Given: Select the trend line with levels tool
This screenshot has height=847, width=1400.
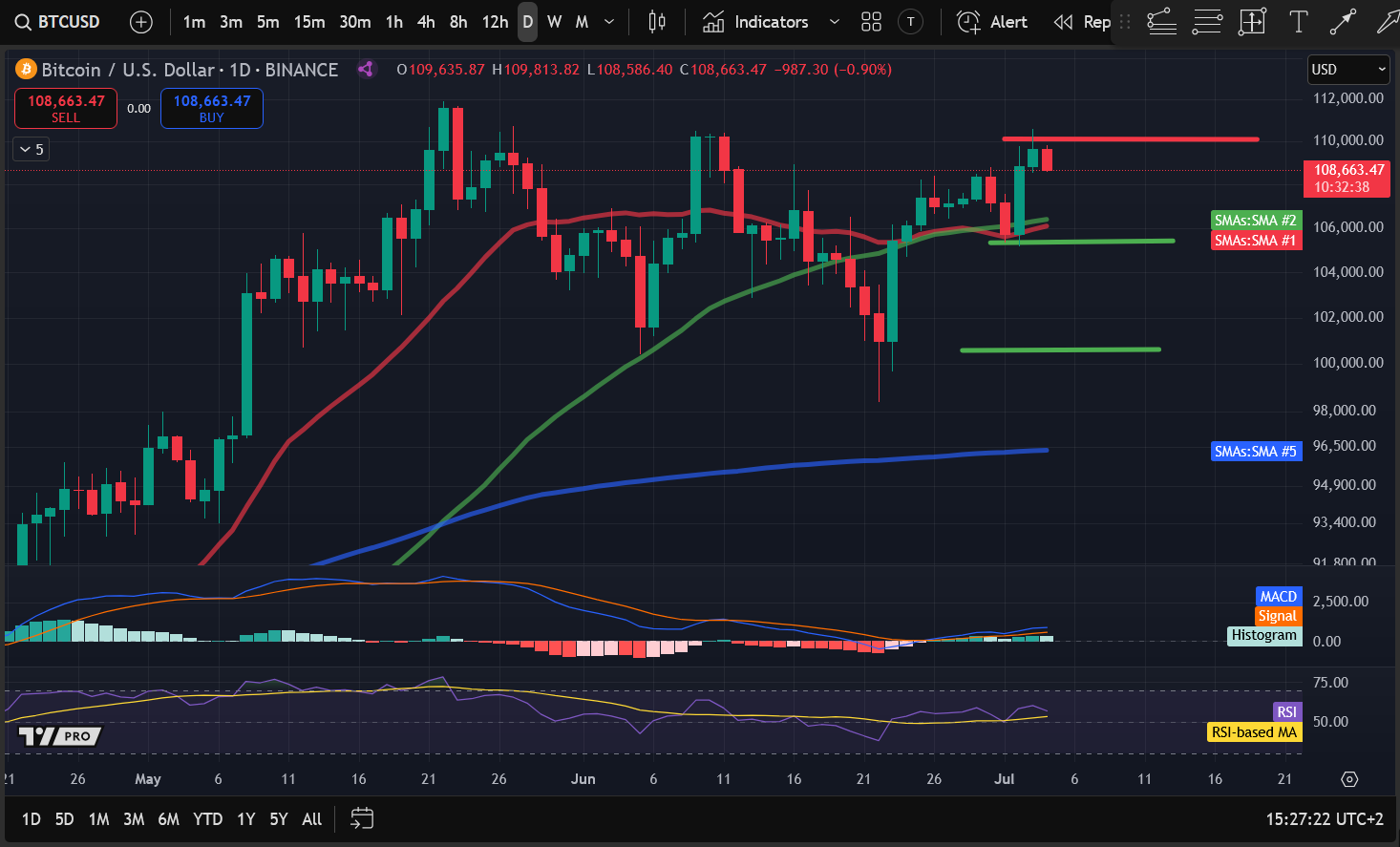Looking at the screenshot, I should coord(1161,22).
